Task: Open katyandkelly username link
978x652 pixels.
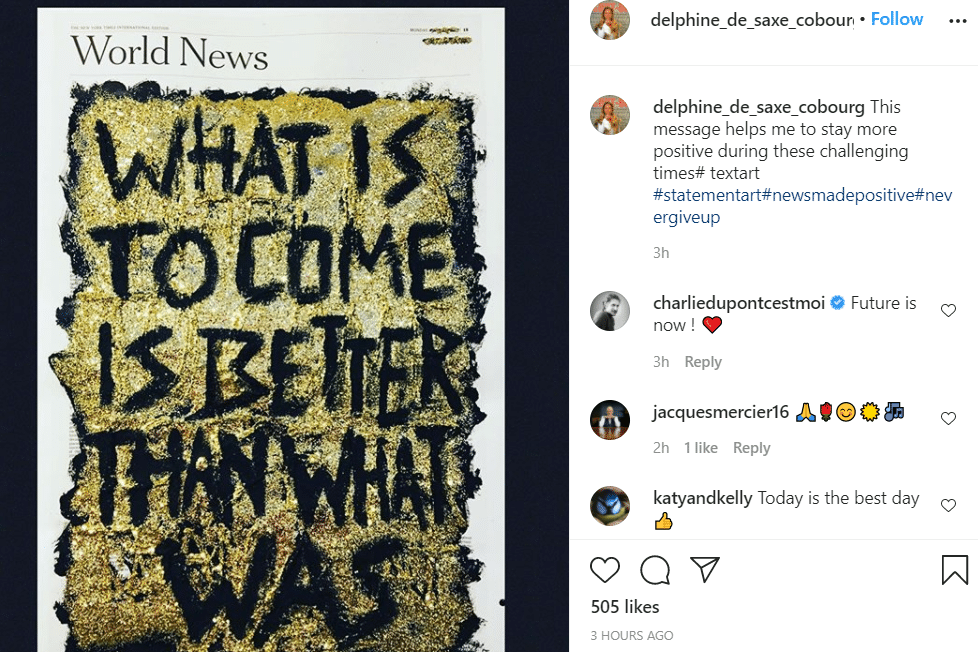Action: 702,498
